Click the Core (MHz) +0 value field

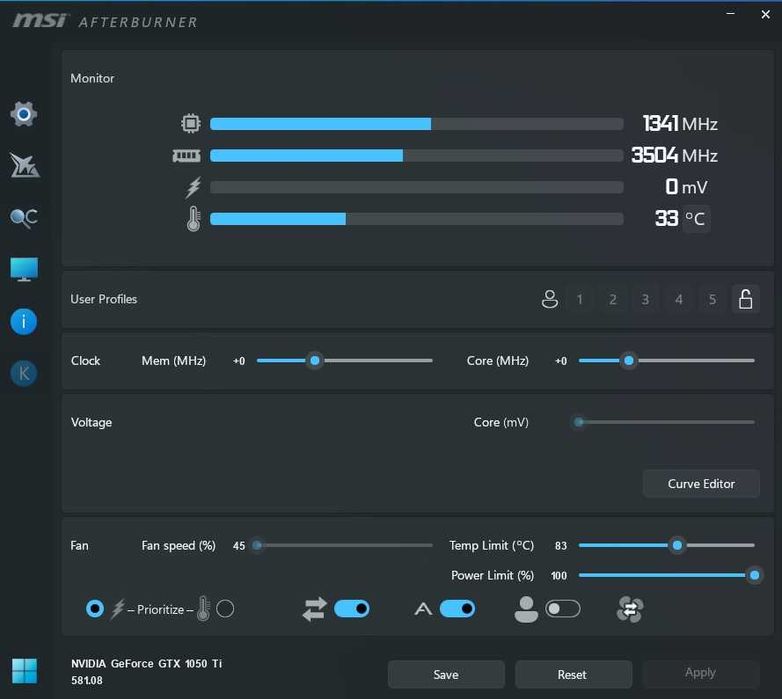click(561, 361)
